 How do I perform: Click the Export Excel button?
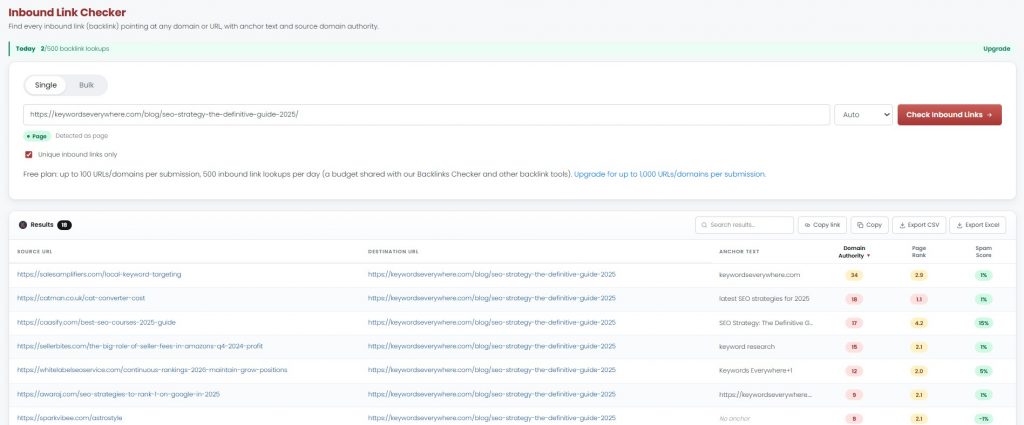[x=978, y=225]
